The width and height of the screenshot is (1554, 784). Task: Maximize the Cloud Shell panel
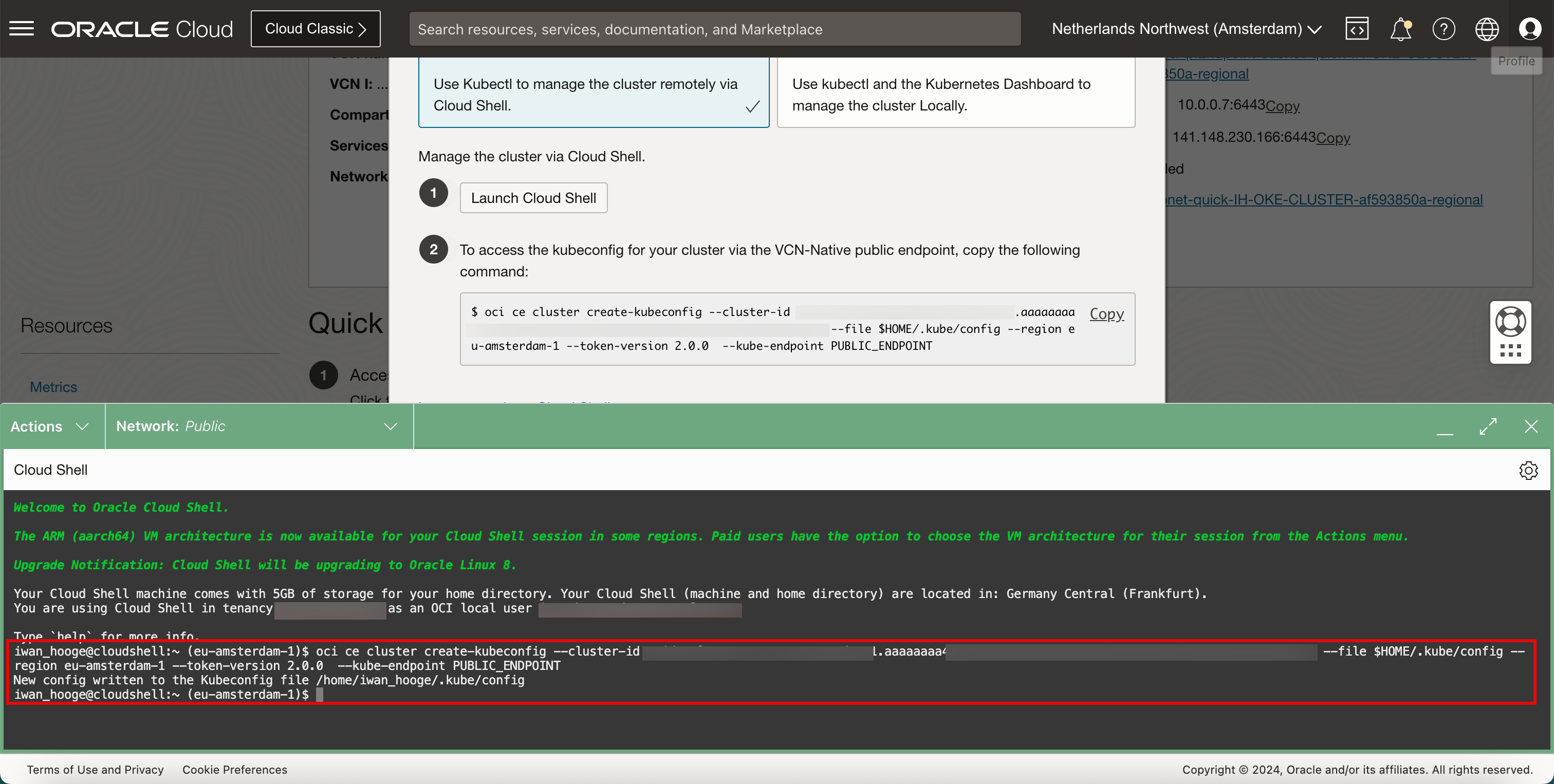tap(1488, 426)
